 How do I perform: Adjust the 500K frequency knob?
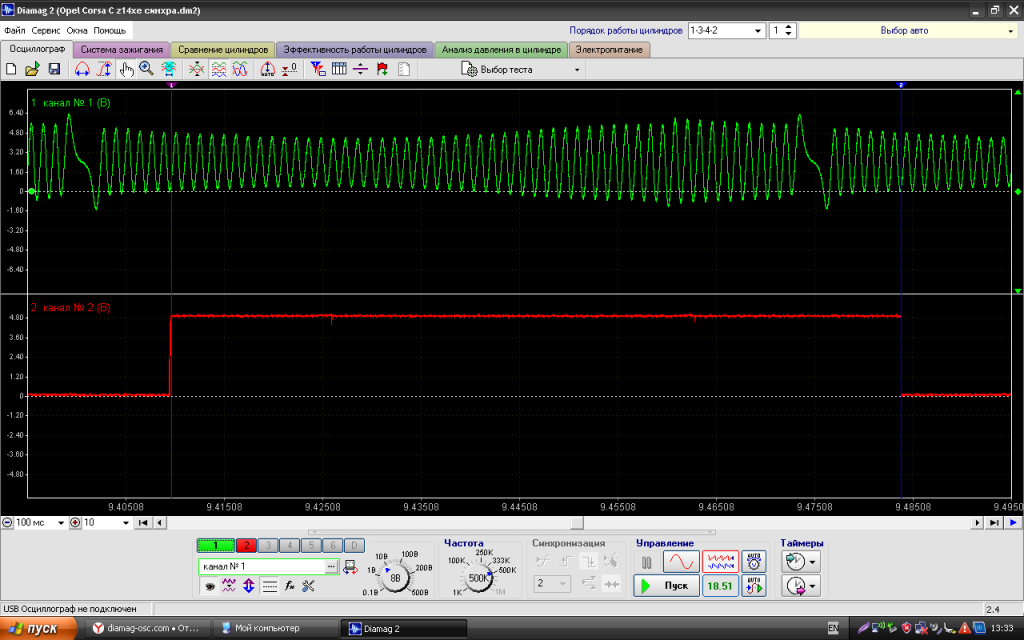(478, 577)
